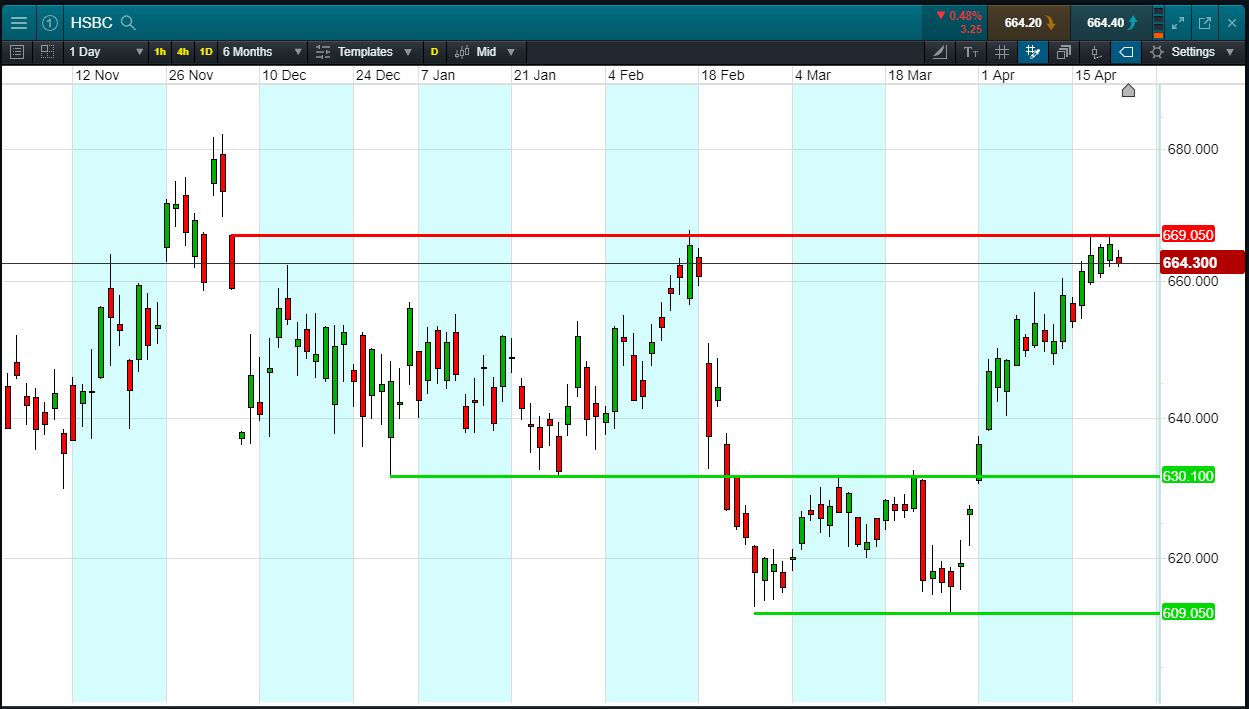Click the 620.000 price axis label

[1192, 558]
